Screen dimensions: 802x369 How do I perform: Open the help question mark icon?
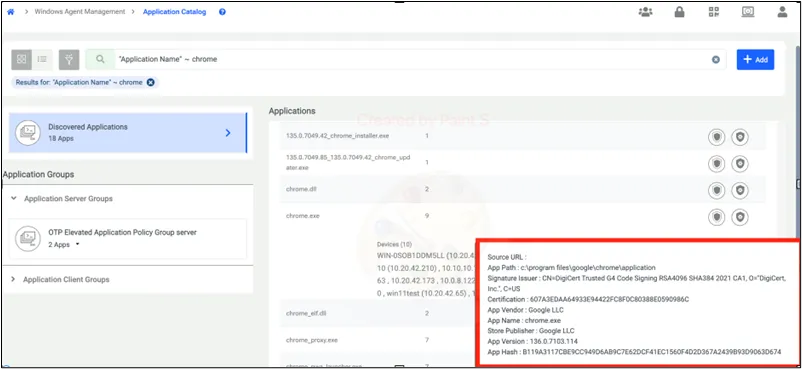click(222, 12)
